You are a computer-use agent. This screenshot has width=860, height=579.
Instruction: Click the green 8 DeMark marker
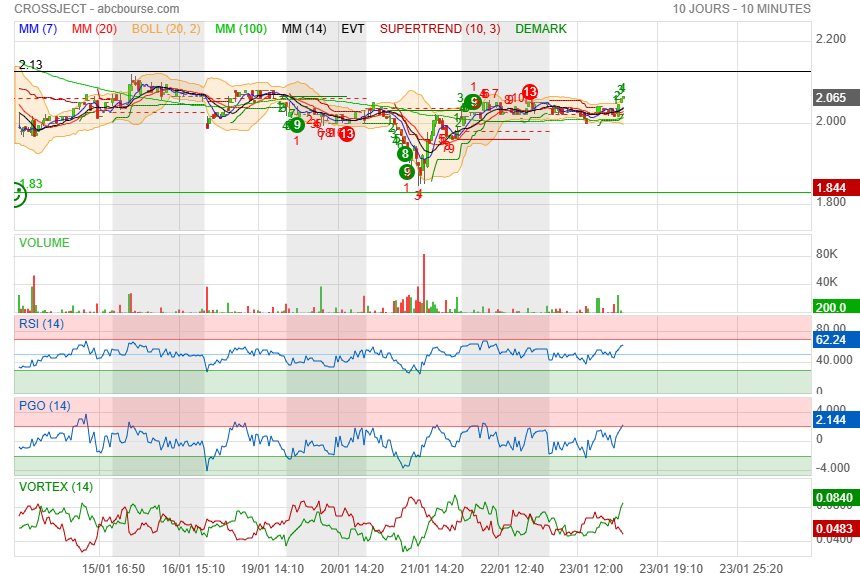point(405,154)
